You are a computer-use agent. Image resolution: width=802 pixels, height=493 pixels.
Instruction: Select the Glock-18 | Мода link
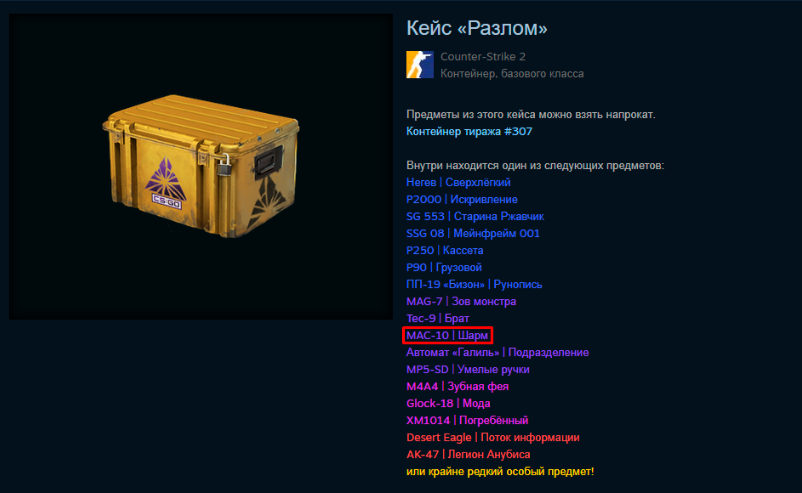pyautogui.click(x=448, y=403)
